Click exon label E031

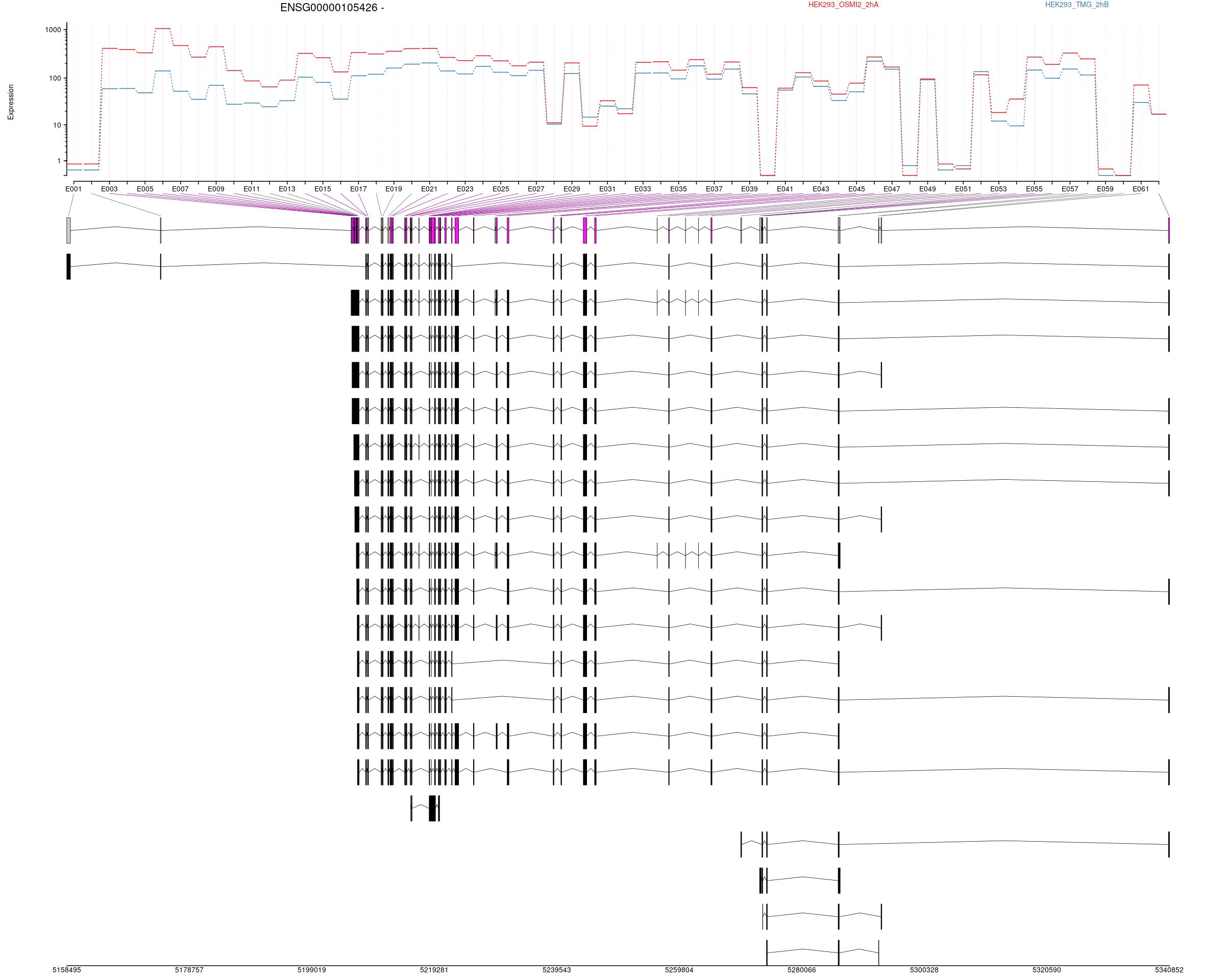coord(607,189)
